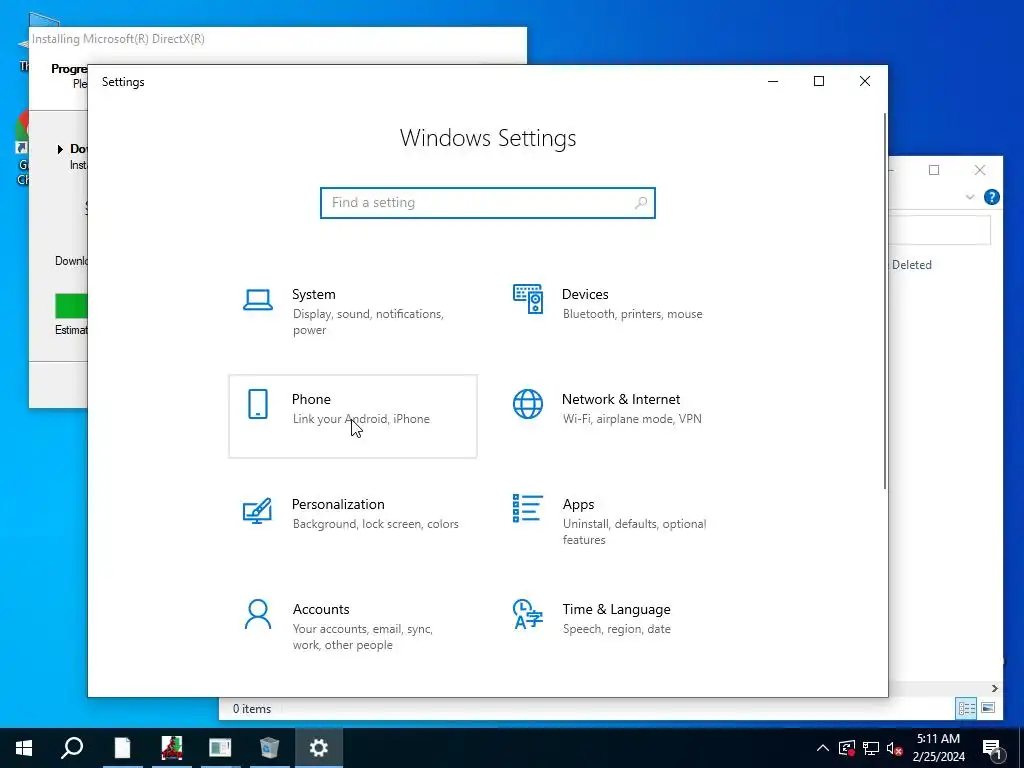Open Network & Internet settings

pos(622,417)
